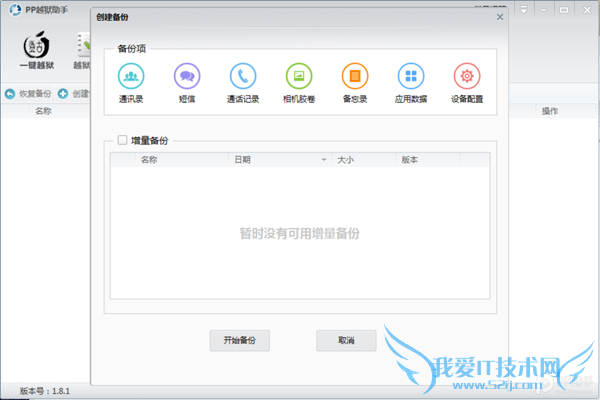Click the 操作 column header in main window
600x400 pixels.
(x=550, y=111)
